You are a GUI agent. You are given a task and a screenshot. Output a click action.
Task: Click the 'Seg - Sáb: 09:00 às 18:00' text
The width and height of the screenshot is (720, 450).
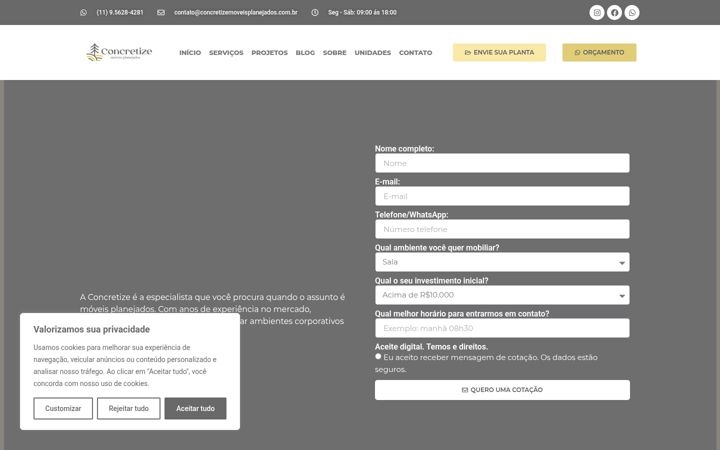coord(362,12)
